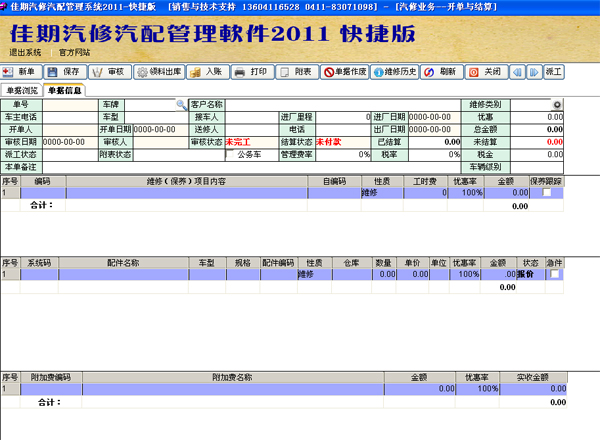Screen dimensions: 600x440
Task: Toggle the 公务车 checkbox
Action: pyautogui.click(x=230, y=154)
